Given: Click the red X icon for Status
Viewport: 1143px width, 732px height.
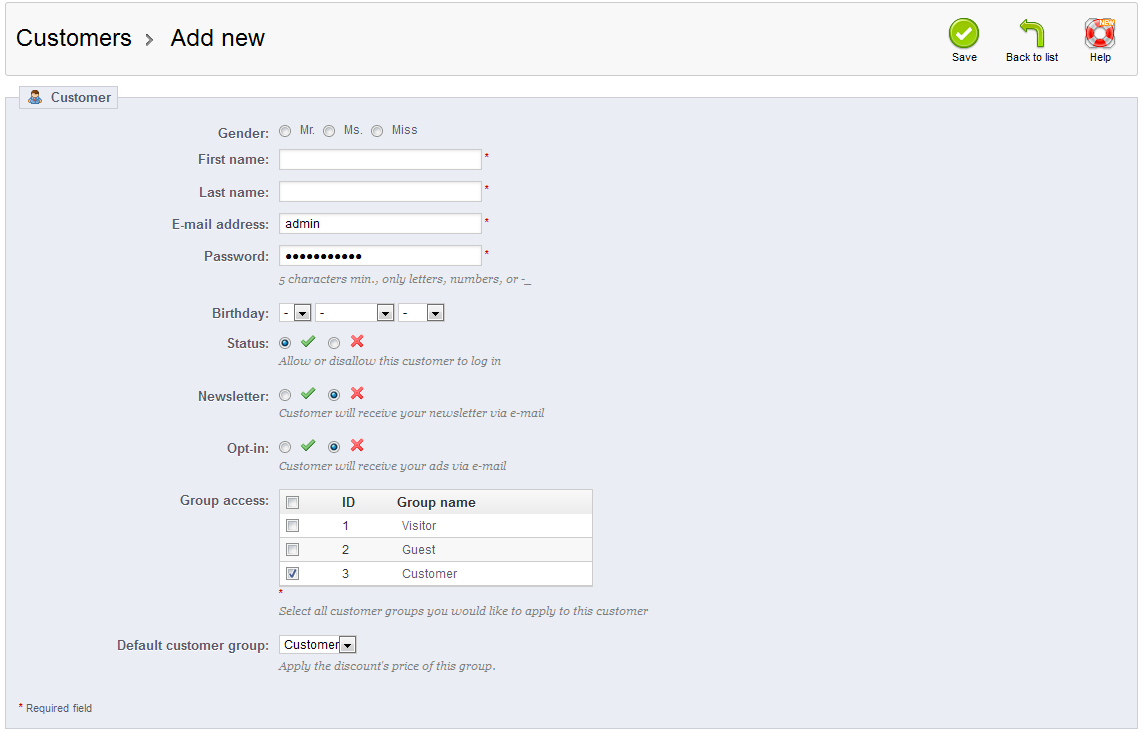Looking at the screenshot, I should (x=357, y=342).
